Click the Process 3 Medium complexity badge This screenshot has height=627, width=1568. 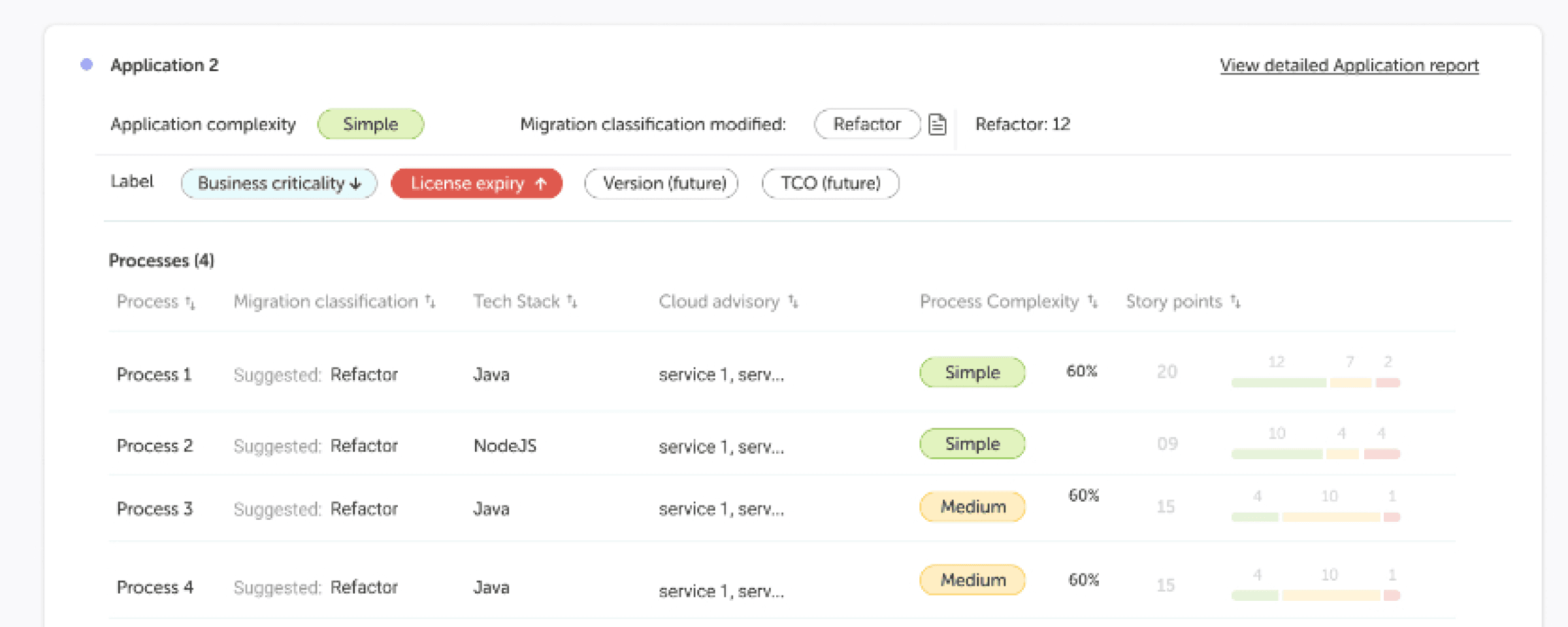(972, 507)
